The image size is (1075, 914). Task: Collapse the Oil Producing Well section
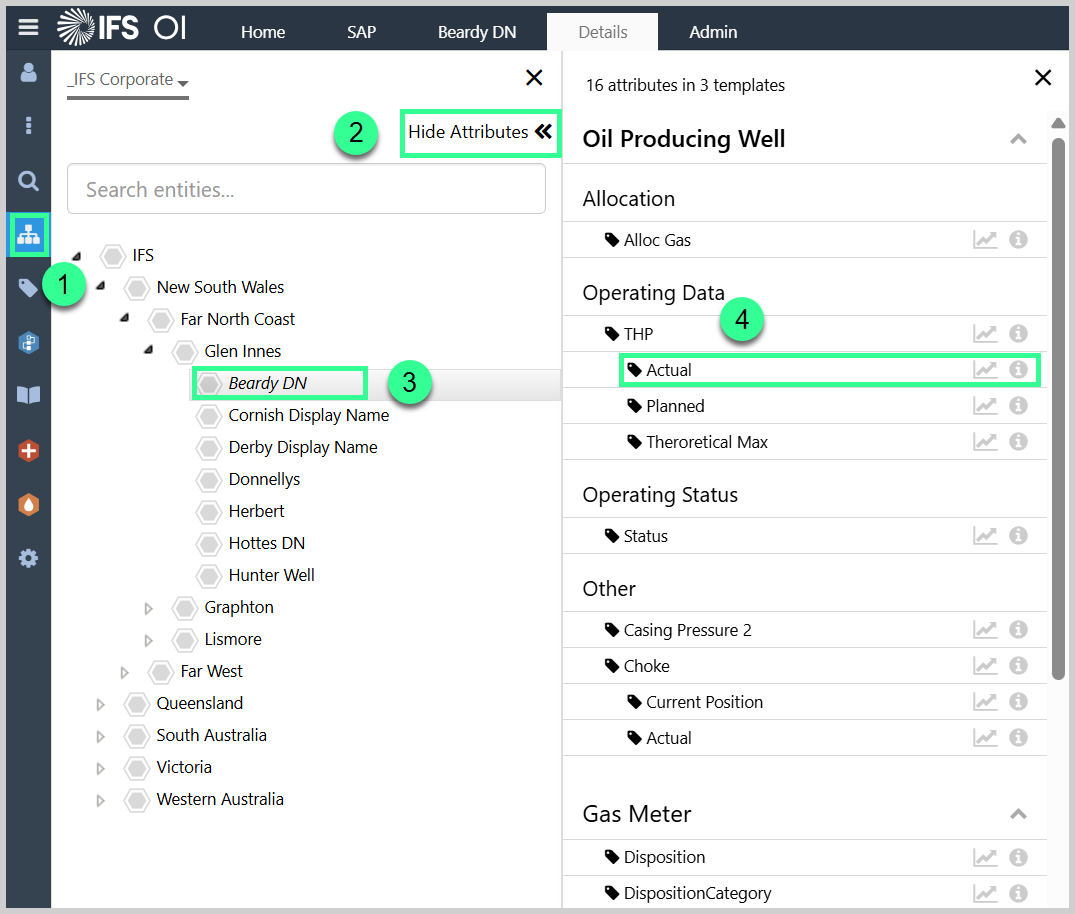(1018, 139)
